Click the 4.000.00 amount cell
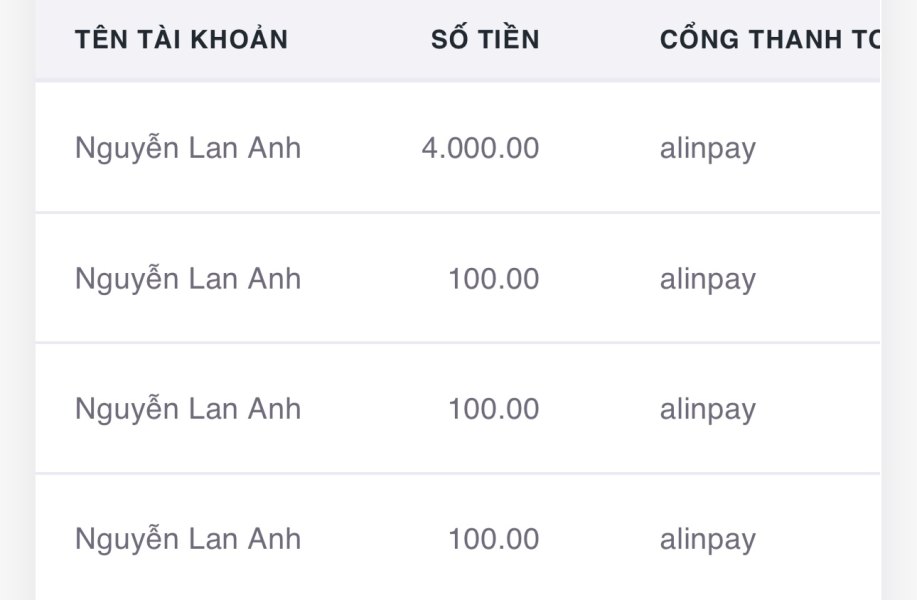This screenshot has width=917, height=600. (x=480, y=148)
